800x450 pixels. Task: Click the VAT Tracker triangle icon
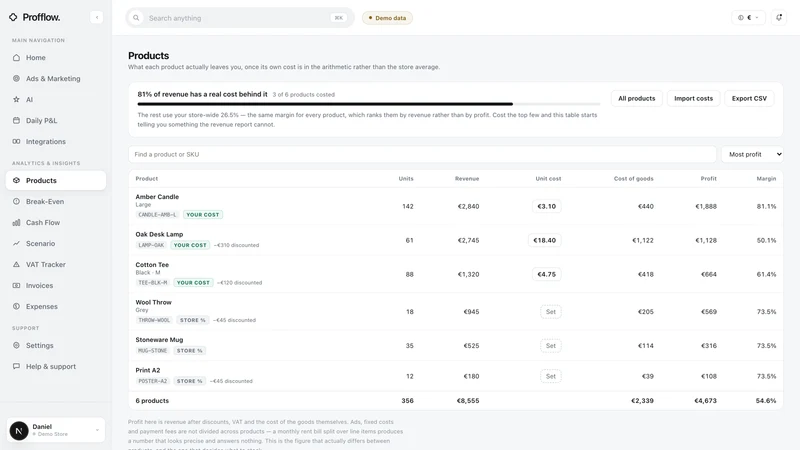coord(16,264)
